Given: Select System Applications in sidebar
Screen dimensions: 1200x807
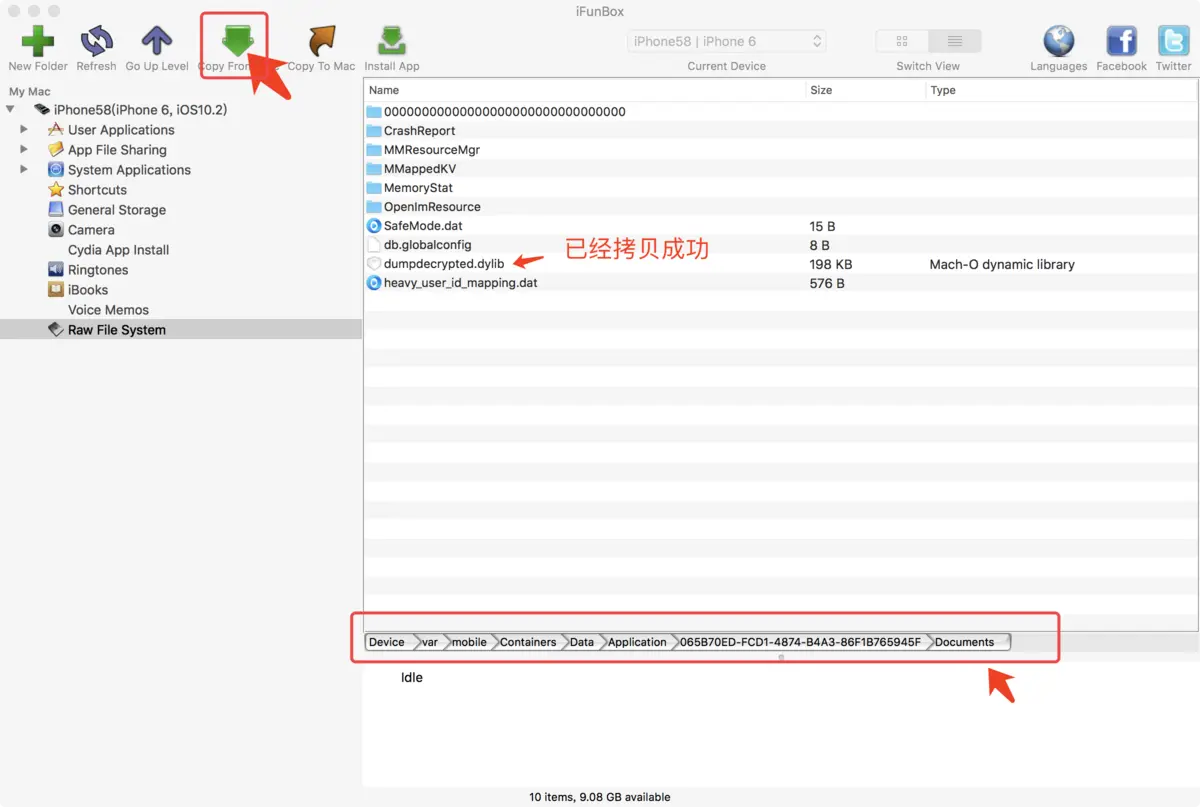Looking at the screenshot, I should click(129, 170).
